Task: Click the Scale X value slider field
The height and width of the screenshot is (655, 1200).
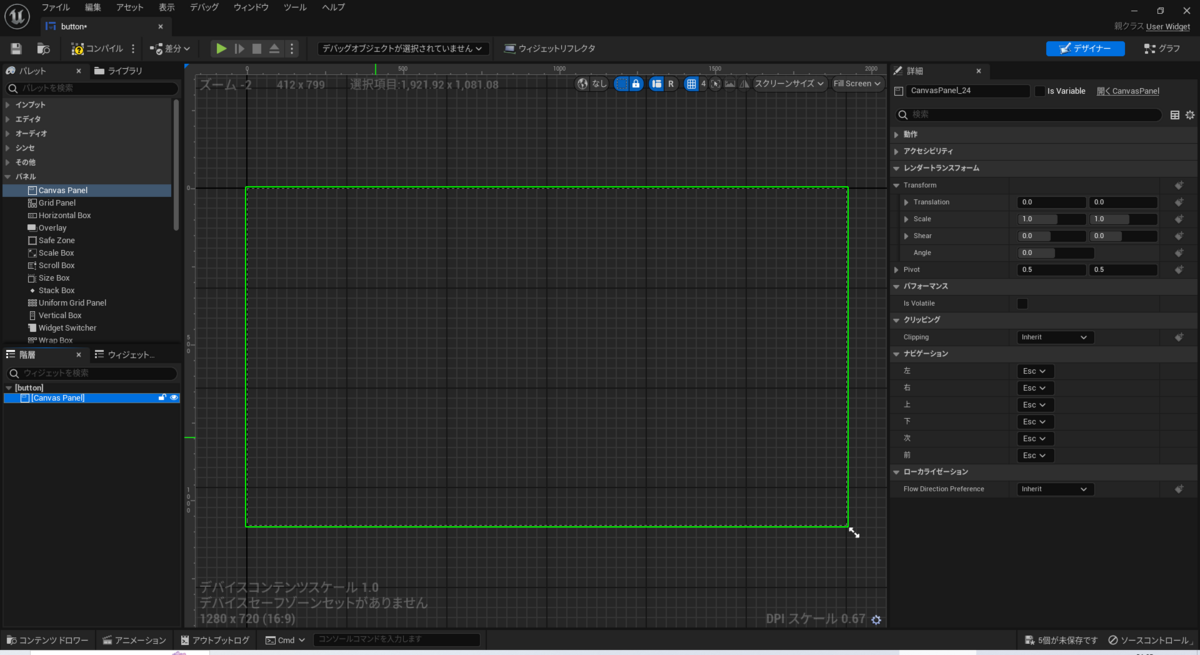Action: tap(1050, 219)
